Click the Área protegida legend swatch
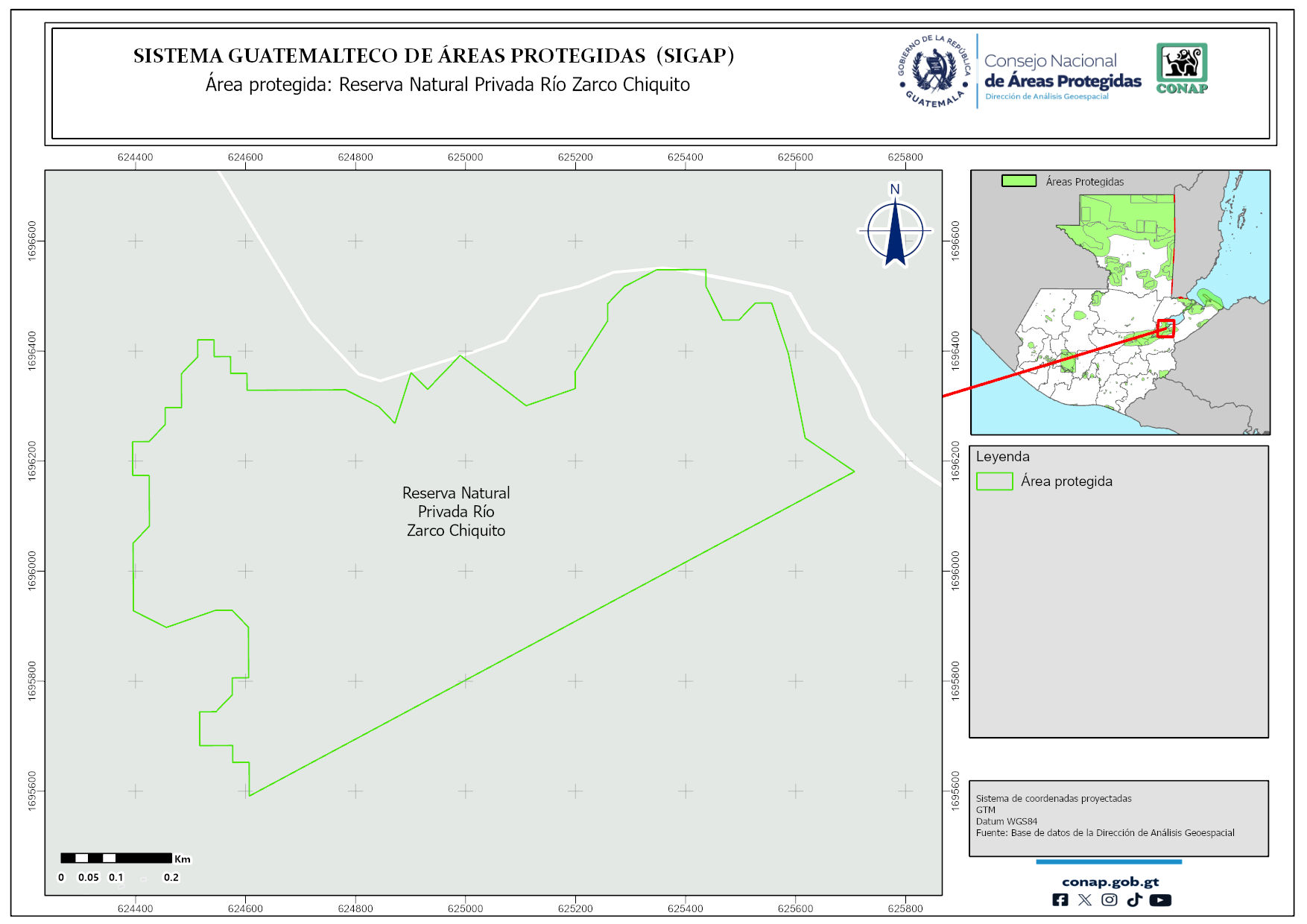1307x924 pixels. pyautogui.click(x=994, y=481)
